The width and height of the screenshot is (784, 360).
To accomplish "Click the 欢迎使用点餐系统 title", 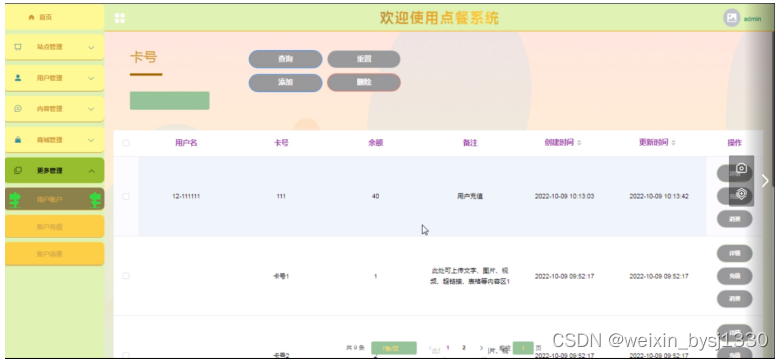I will (439, 18).
